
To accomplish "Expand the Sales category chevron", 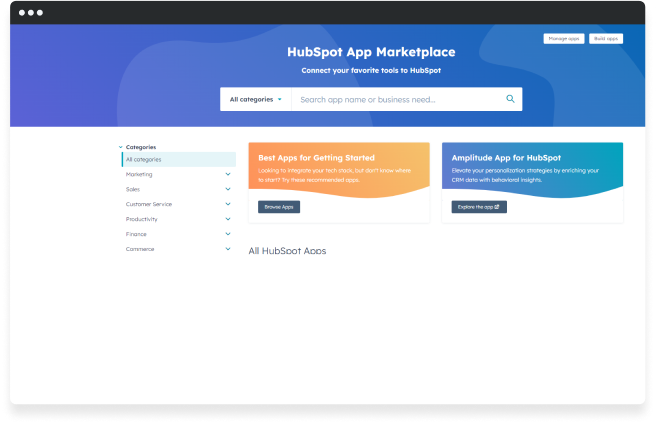I will click(x=228, y=189).
